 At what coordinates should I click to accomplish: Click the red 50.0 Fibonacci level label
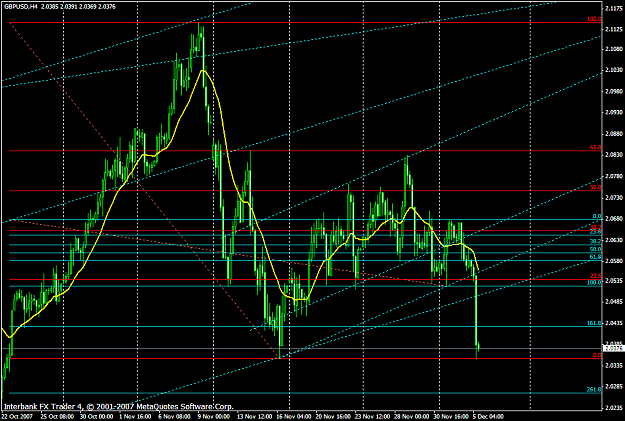[596, 187]
